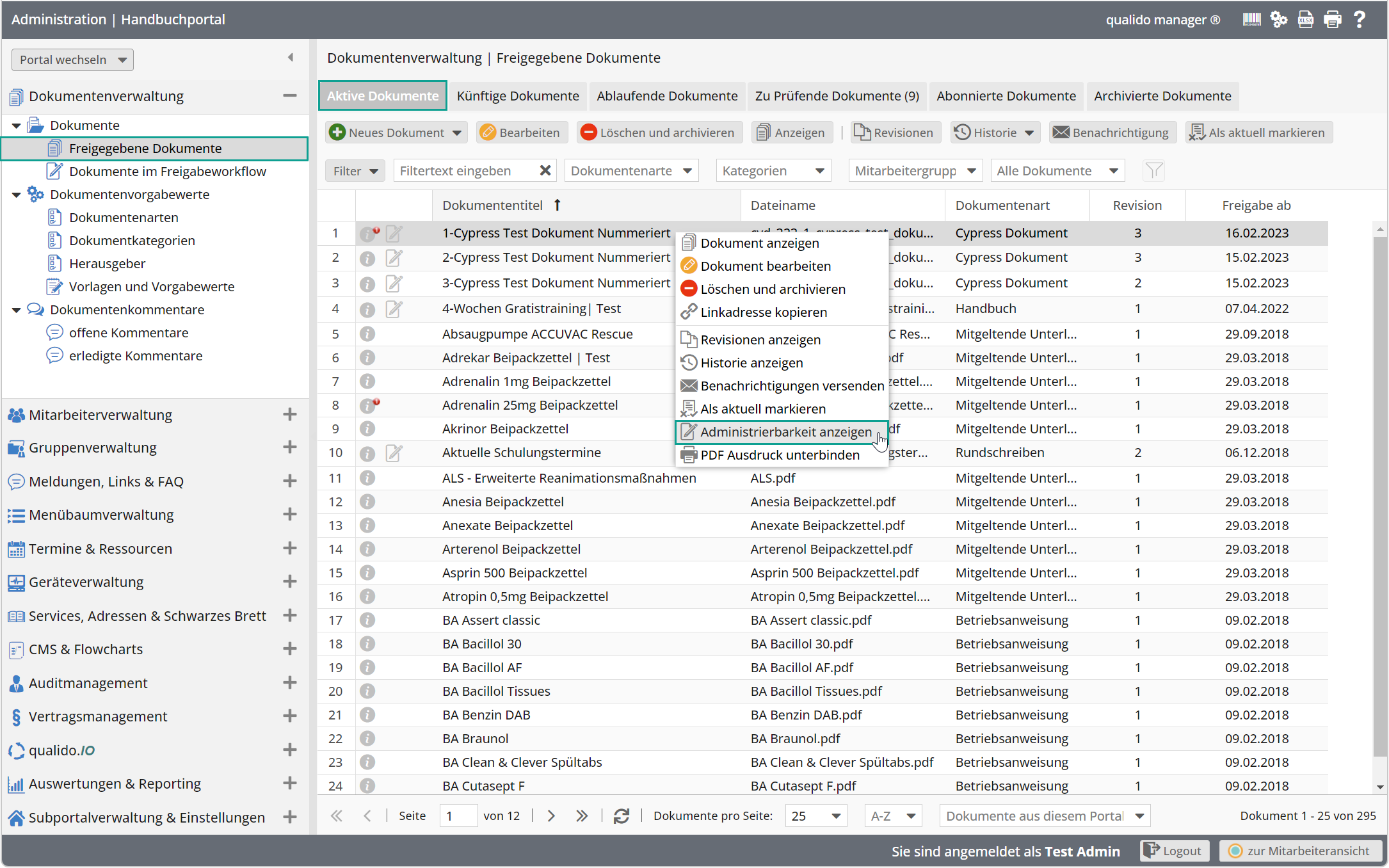Viewport: 1389px width, 868px height.
Task: Expand Gruppenverwaltung section
Action: point(290,447)
